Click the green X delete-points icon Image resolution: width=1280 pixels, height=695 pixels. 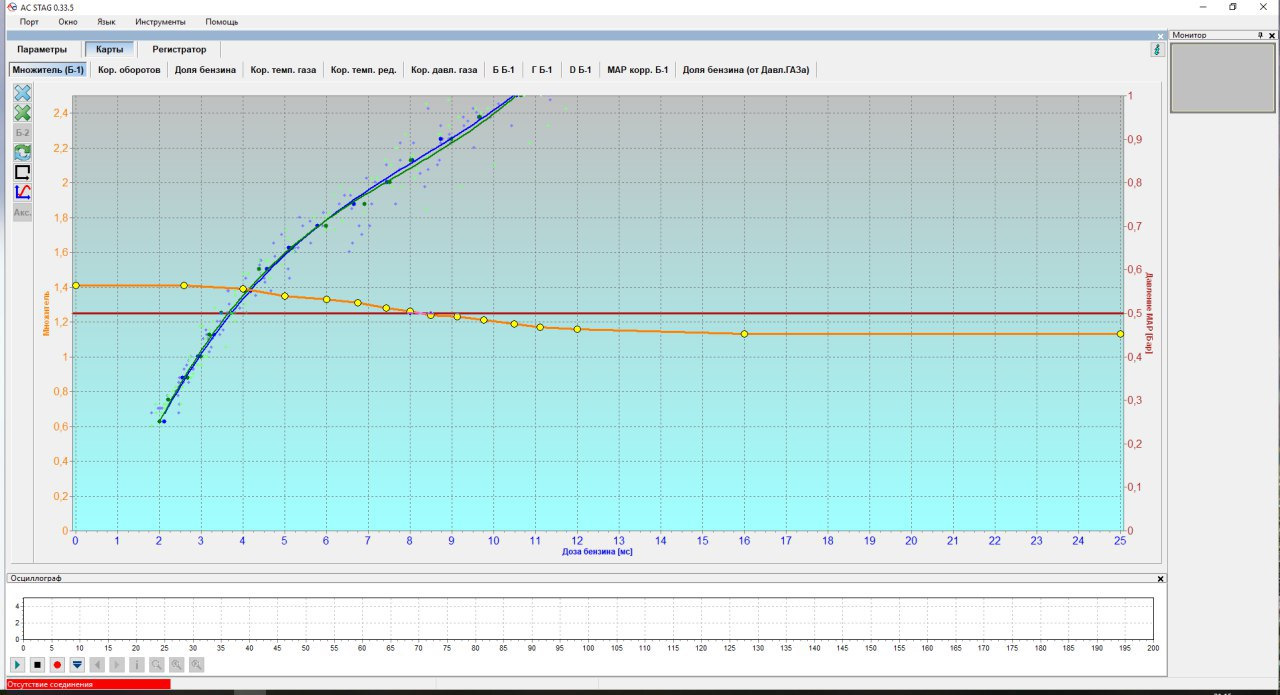[22, 112]
